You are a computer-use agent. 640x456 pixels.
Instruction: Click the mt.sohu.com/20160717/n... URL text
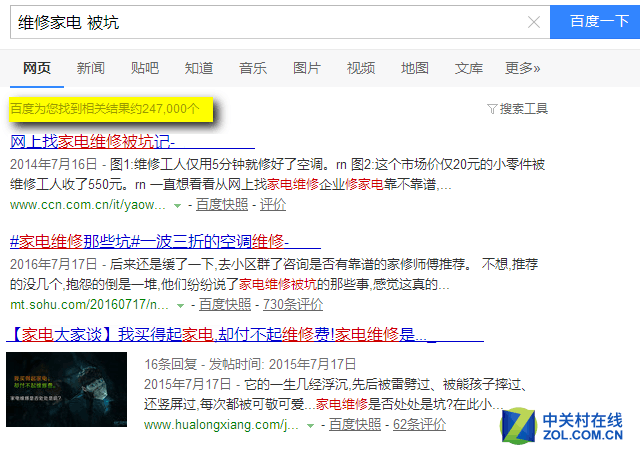[89, 305]
